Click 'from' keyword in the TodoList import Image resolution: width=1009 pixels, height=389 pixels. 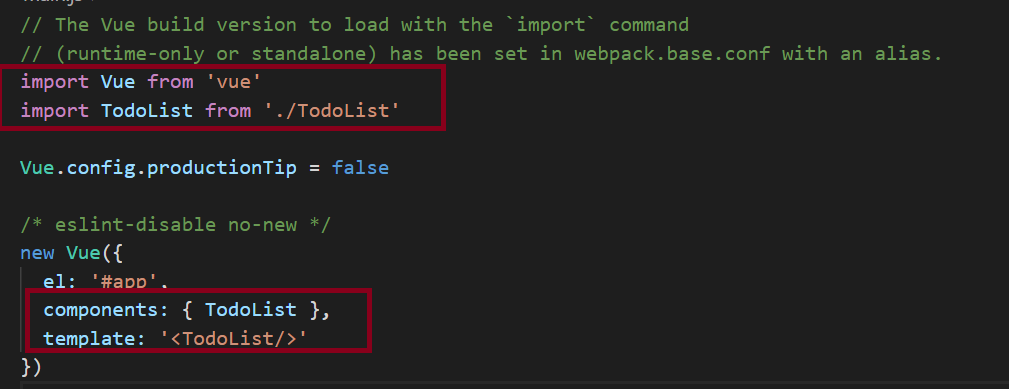point(228,111)
